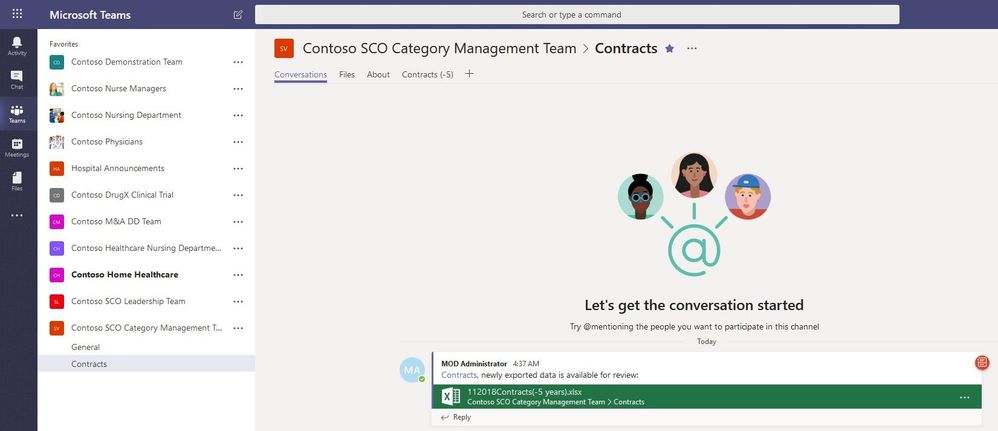Click Contoso SCO Leadership Team SL avatar
The image size is (998, 431).
57,302
